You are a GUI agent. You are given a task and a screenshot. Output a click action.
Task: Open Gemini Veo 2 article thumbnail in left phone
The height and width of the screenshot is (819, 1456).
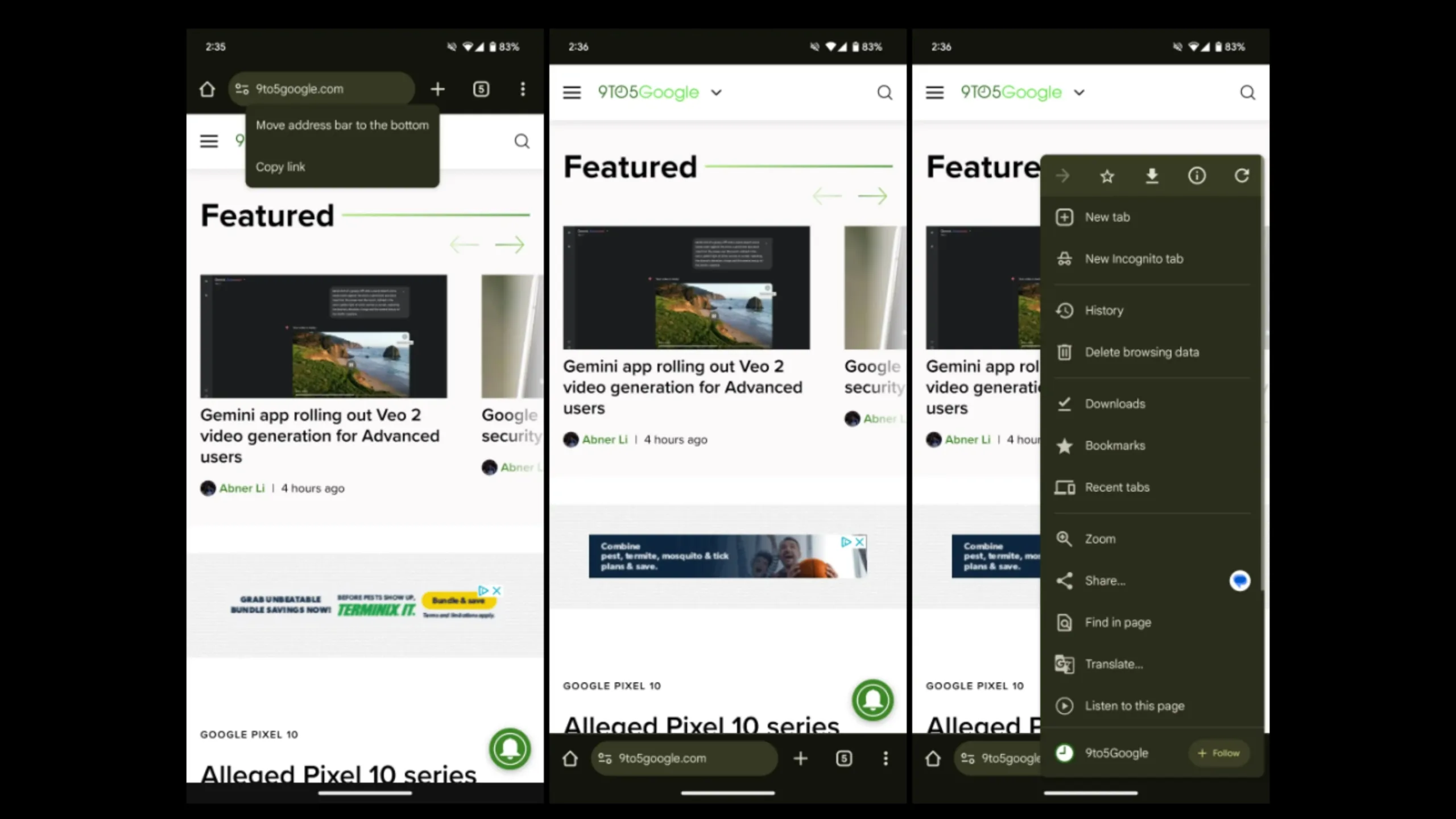coord(324,336)
